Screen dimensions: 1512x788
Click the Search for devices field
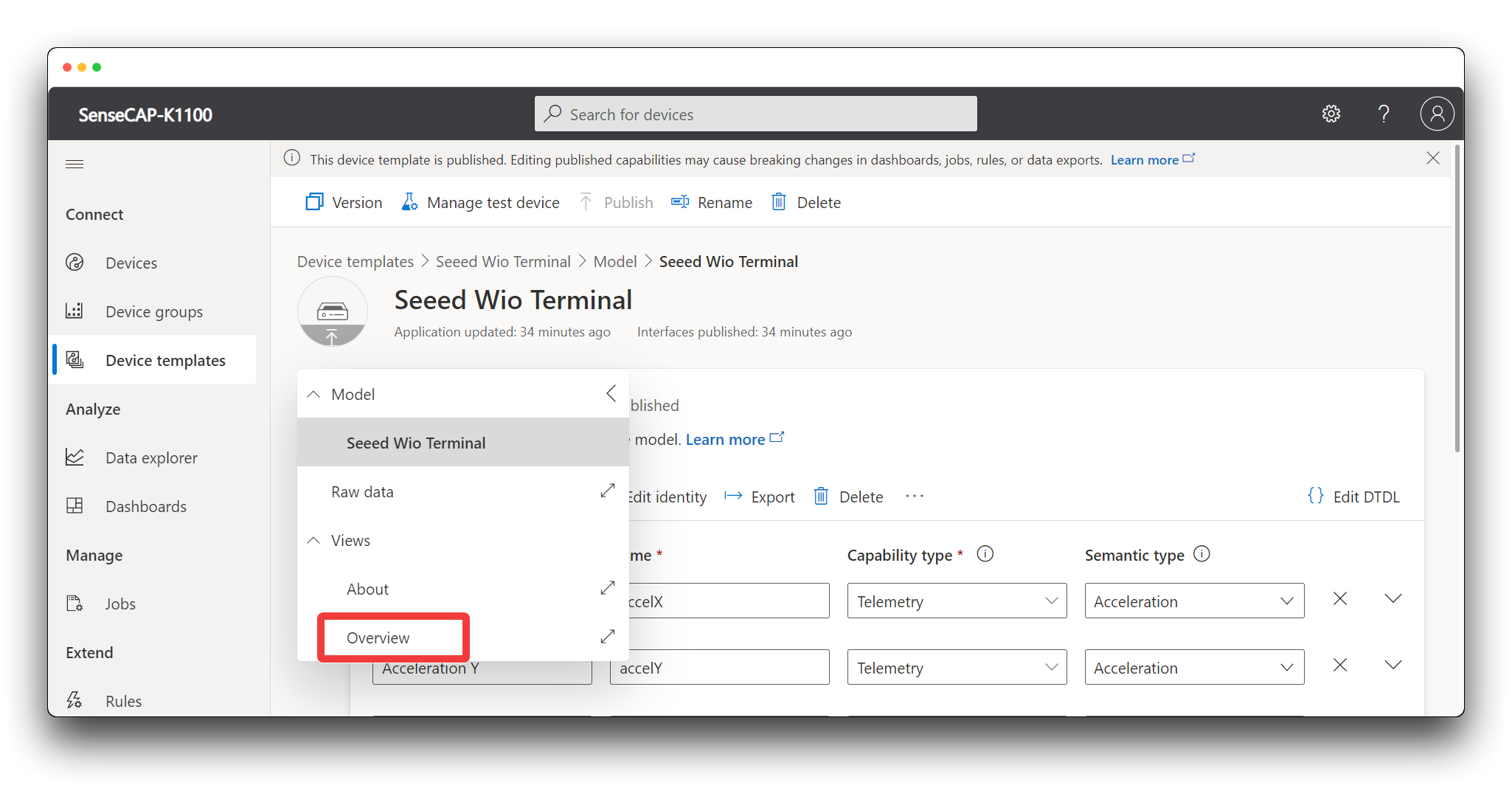[755, 114]
